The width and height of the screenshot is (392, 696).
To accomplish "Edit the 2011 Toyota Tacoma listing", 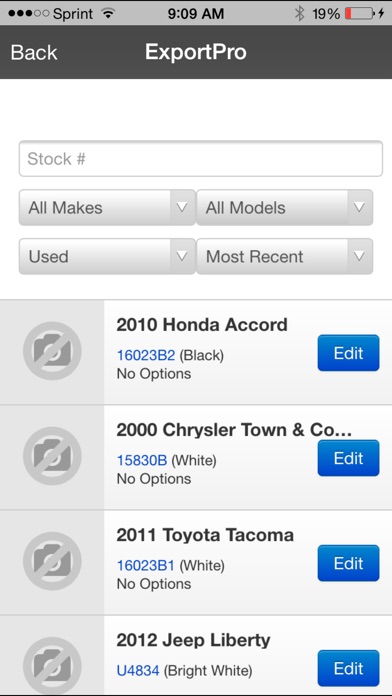I will 348,563.
